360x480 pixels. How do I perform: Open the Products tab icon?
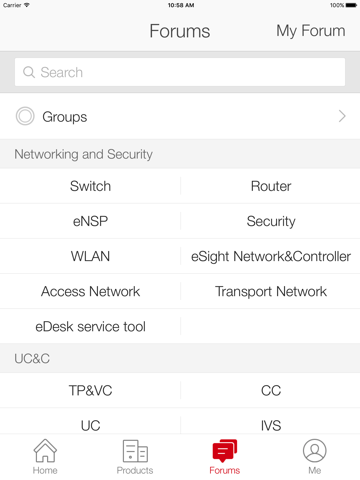click(135, 451)
